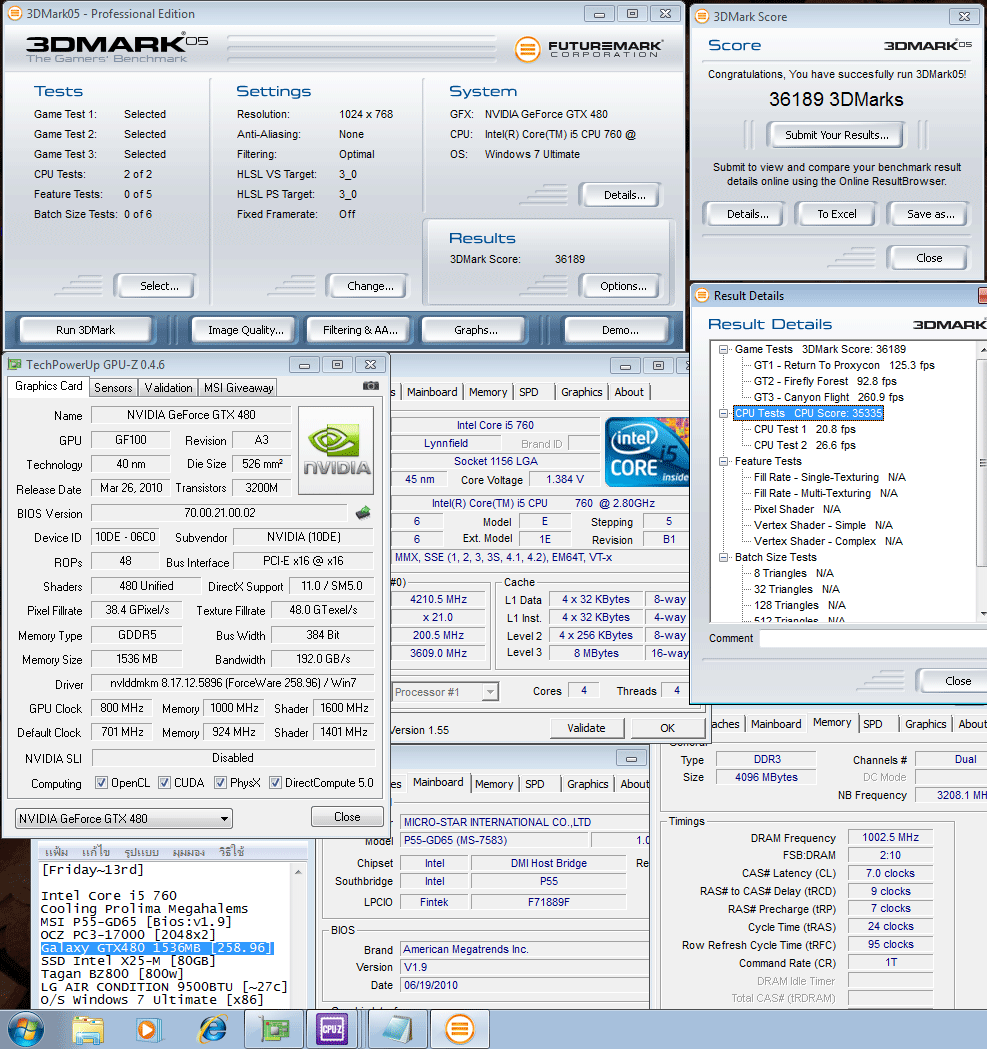Open the first Notepad menu item
The height and width of the screenshot is (1049, 987).
click(x=56, y=852)
